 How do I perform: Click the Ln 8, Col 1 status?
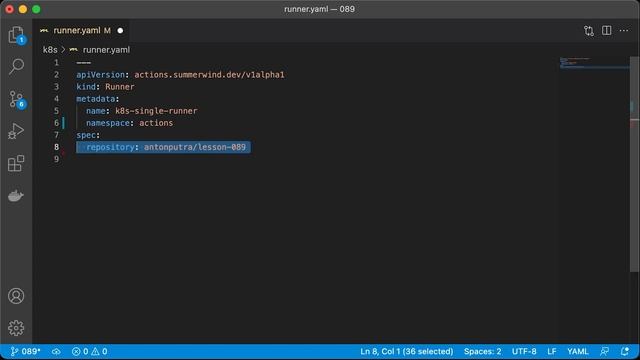click(x=407, y=351)
